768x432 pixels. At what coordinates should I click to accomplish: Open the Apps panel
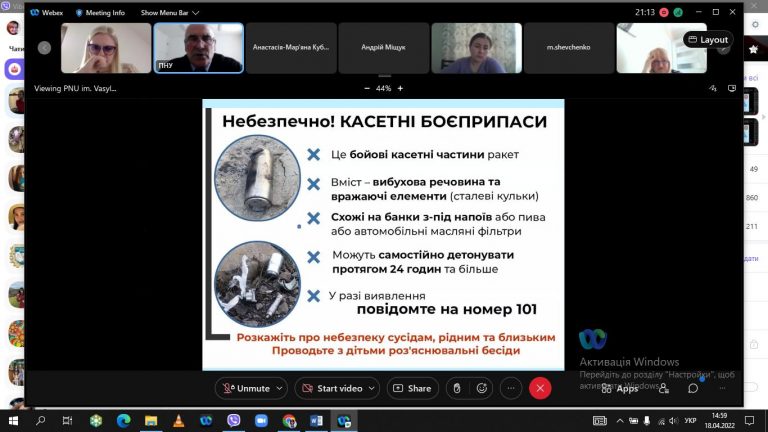coord(620,388)
